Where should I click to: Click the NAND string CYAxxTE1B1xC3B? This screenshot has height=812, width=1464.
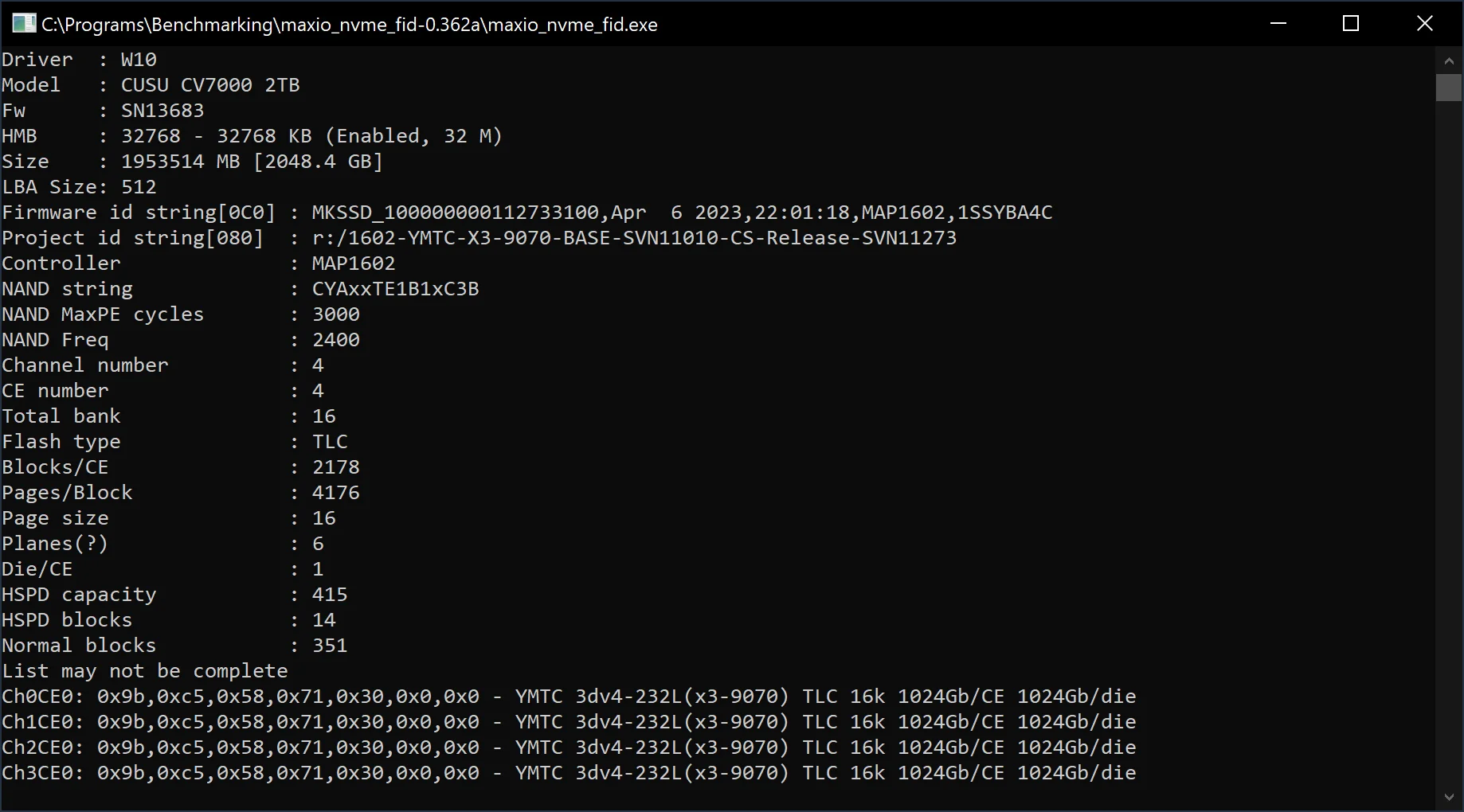[x=396, y=289]
